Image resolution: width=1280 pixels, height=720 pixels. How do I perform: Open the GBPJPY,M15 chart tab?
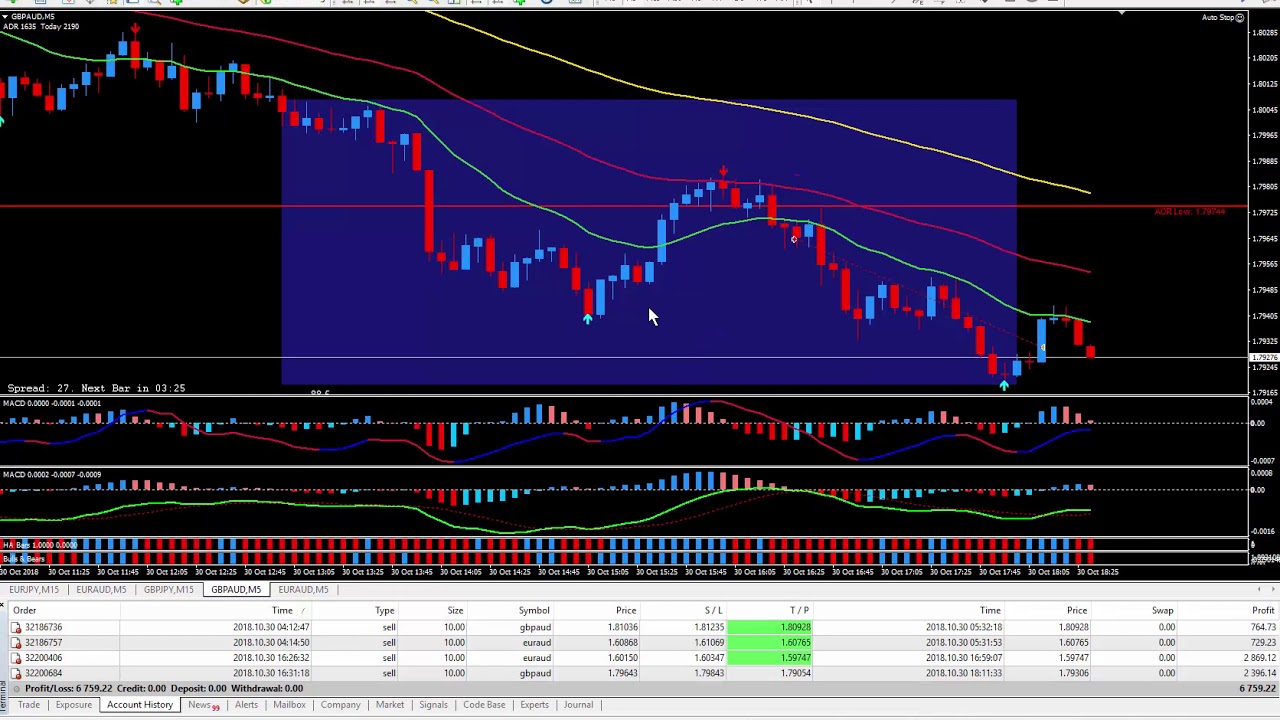pyautogui.click(x=168, y=590)
